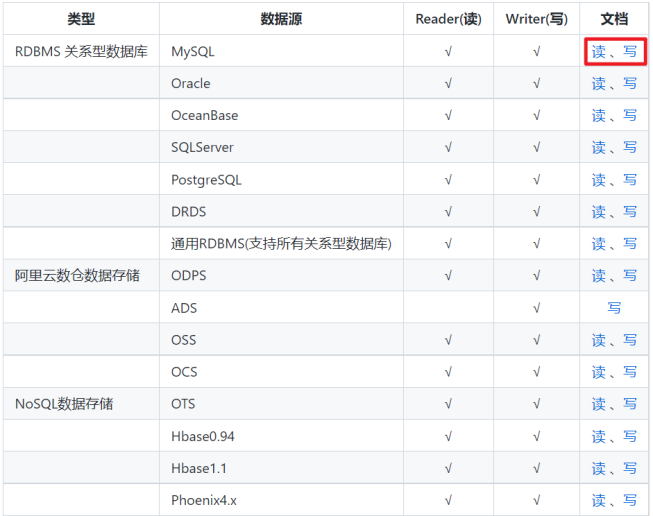Open the OCS read doc link
The width and height of the screenshot is (653, 516).
(599, 372)
